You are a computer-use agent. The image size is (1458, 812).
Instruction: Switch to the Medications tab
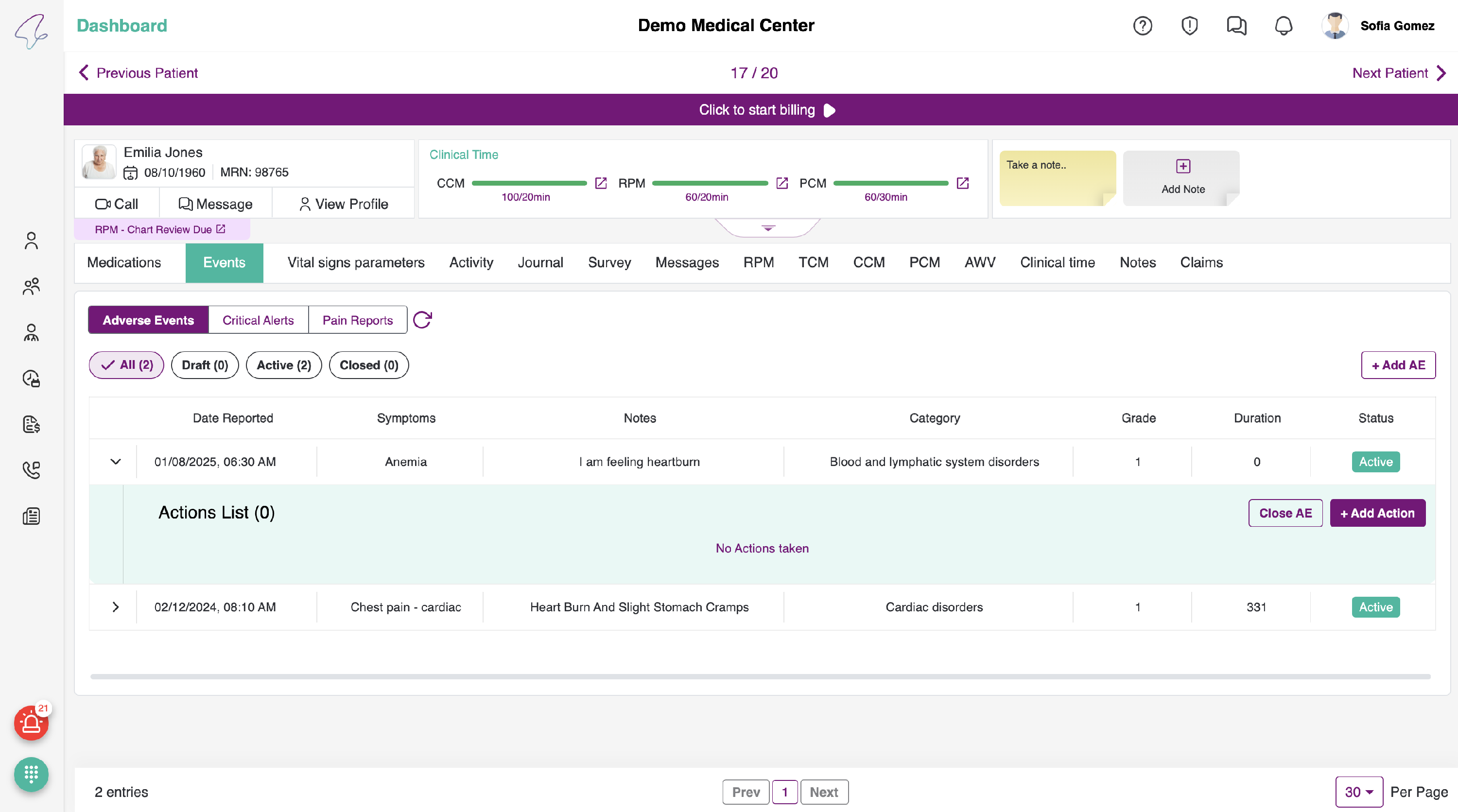tap(124, 262)
